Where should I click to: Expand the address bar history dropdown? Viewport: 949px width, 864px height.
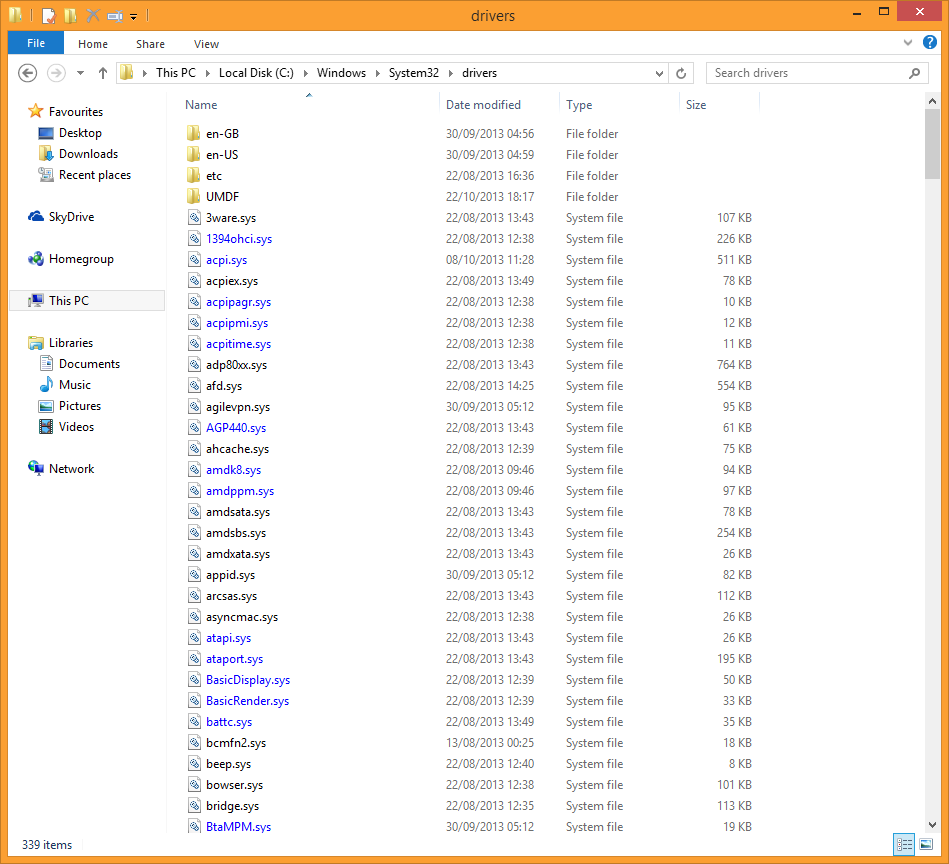659,73
